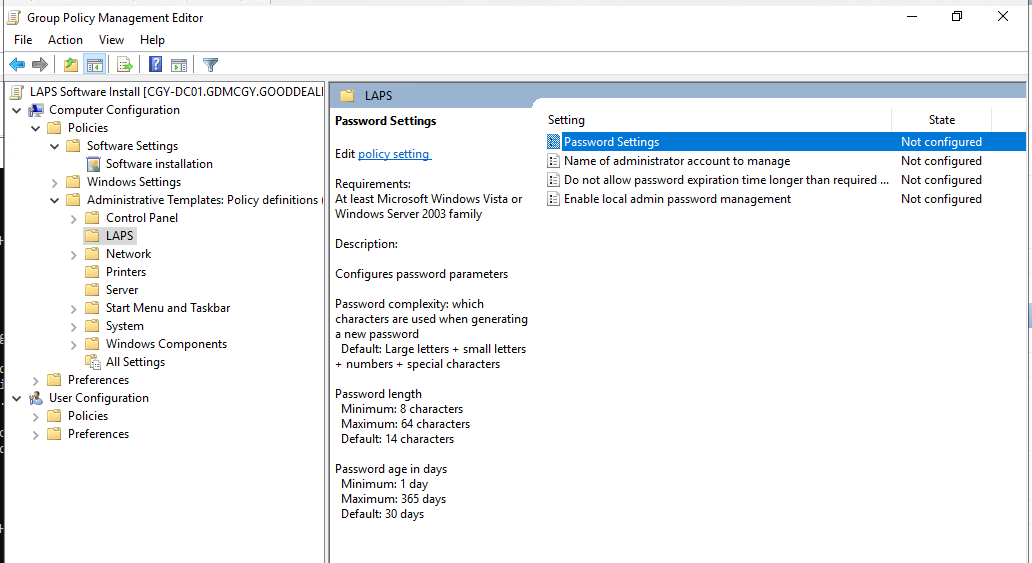Viewport: 1032px width, 563px height.
Task: Click the Printers folder icon in tree
Action: [93, 272]
